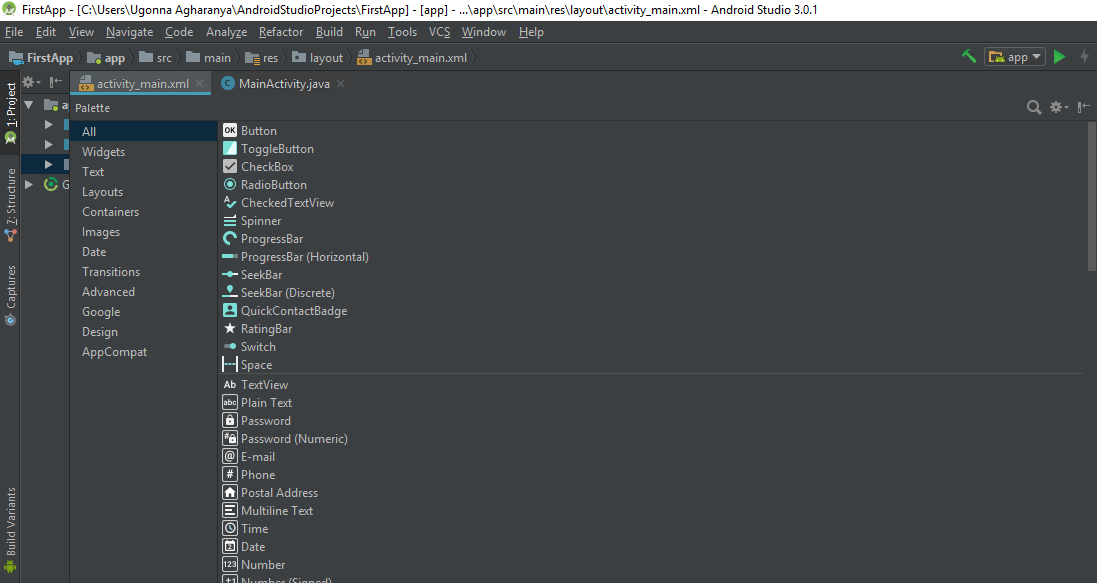Show the All palette category

click(144, 132)
